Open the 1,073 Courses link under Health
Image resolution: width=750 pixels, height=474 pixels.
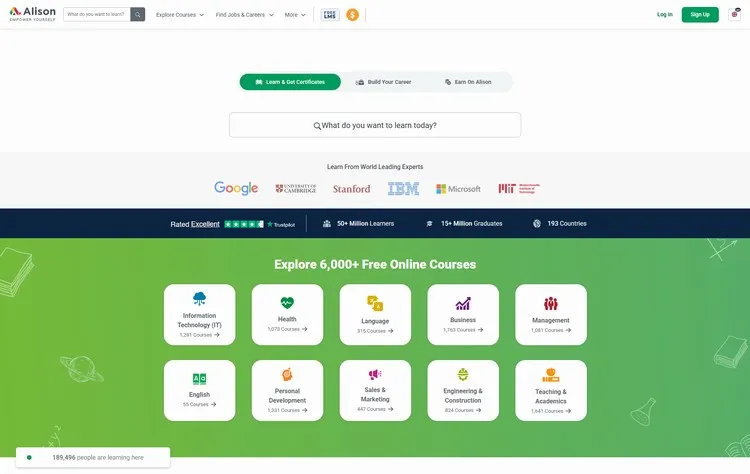pyautogui.click(x=287, y=329)
